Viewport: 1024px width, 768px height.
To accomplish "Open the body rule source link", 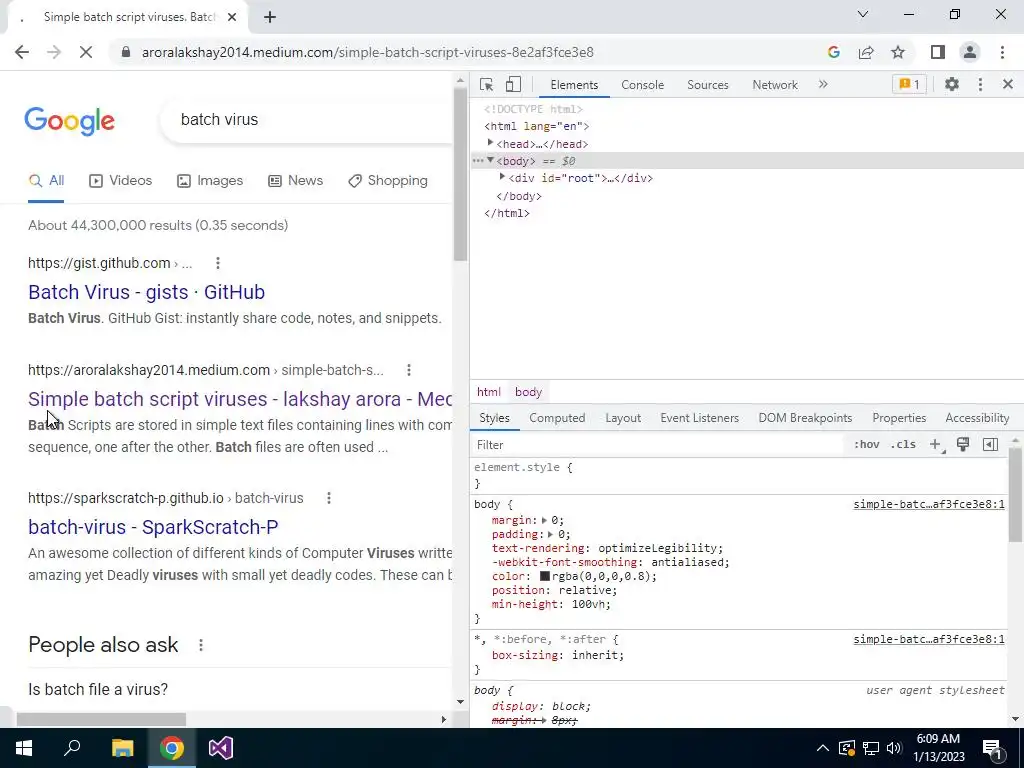I will [x=929, y=504].
